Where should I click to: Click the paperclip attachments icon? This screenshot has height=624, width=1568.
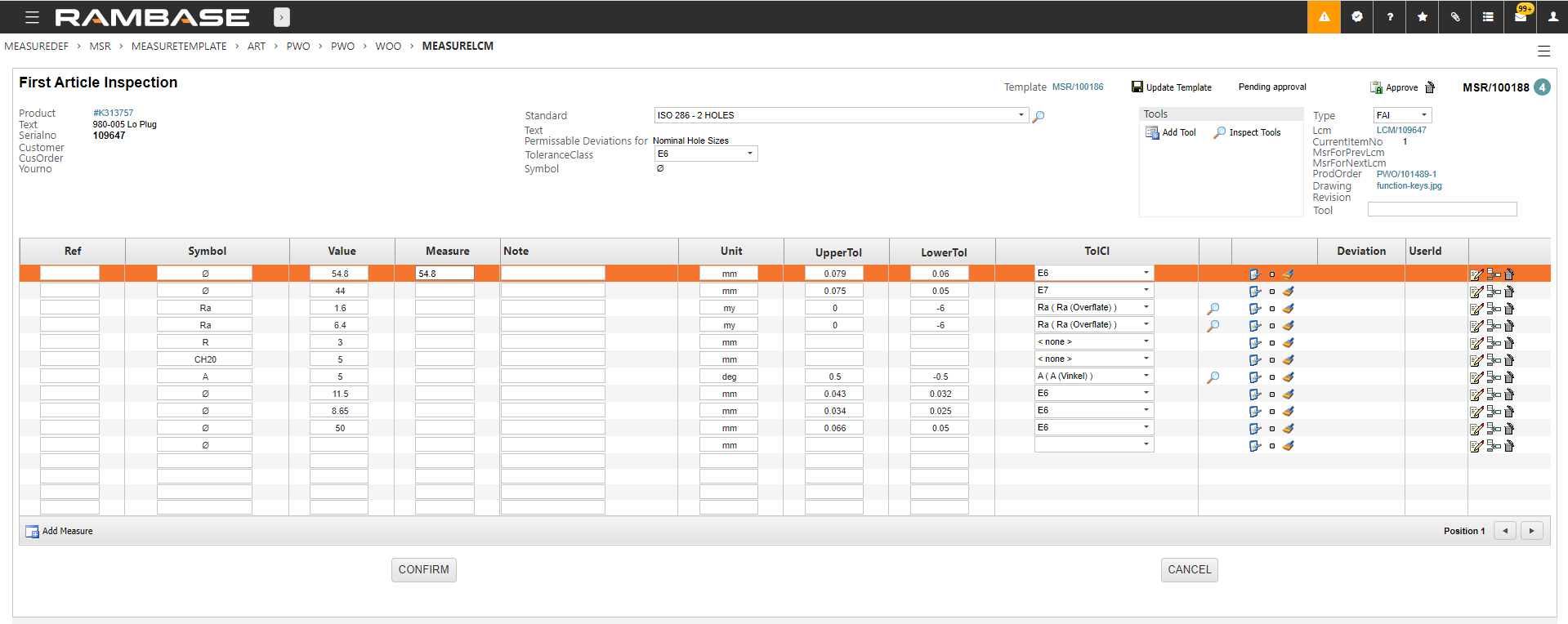[1455, 17]
